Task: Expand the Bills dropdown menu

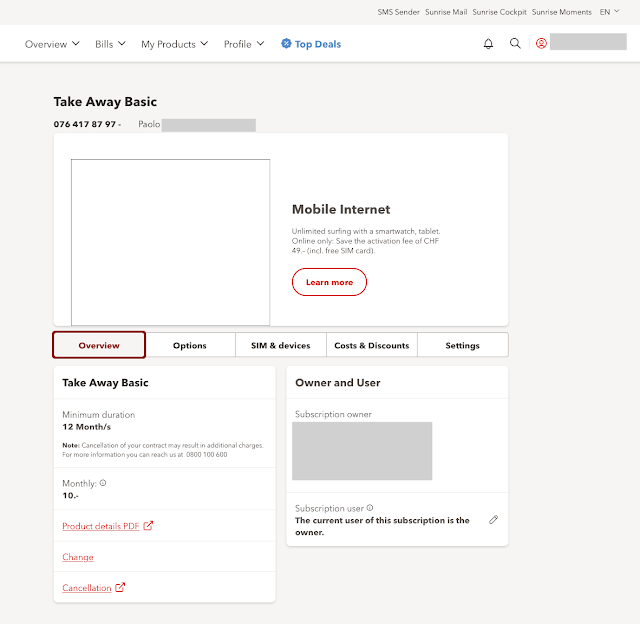Action: coord(110,44)
